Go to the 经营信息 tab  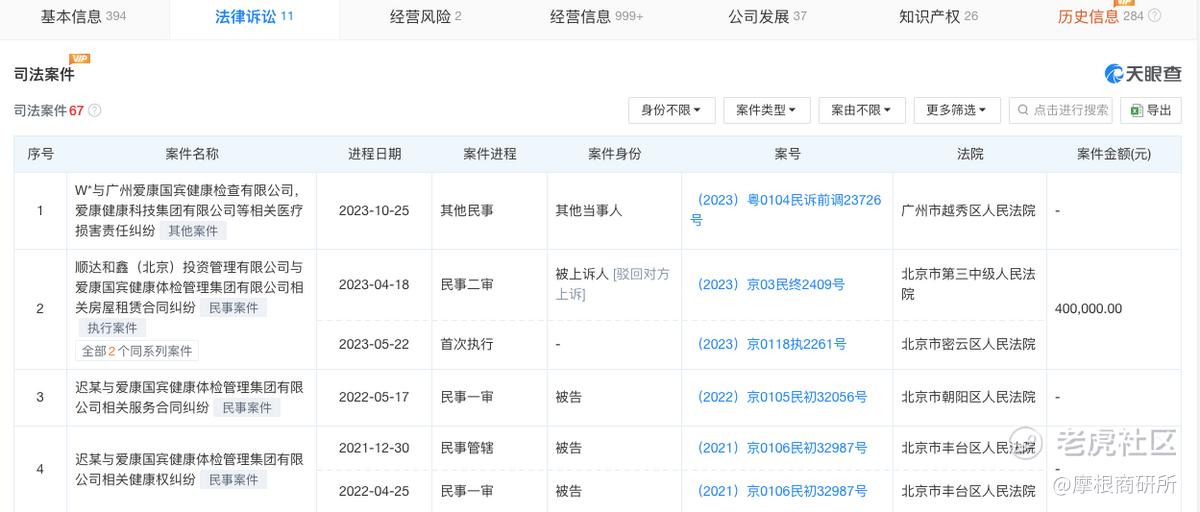[596, 17]
